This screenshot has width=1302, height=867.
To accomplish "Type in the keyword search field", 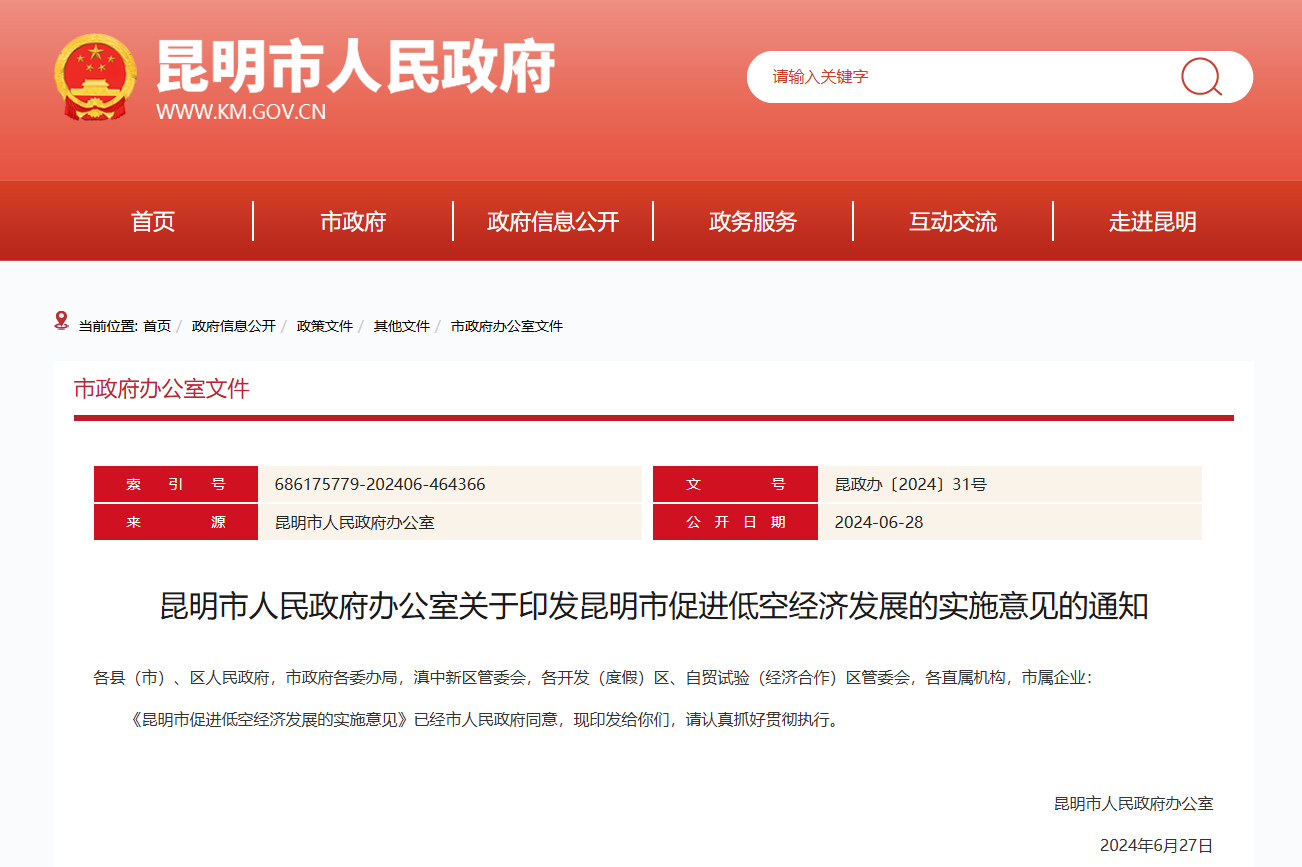I will 960,77.
